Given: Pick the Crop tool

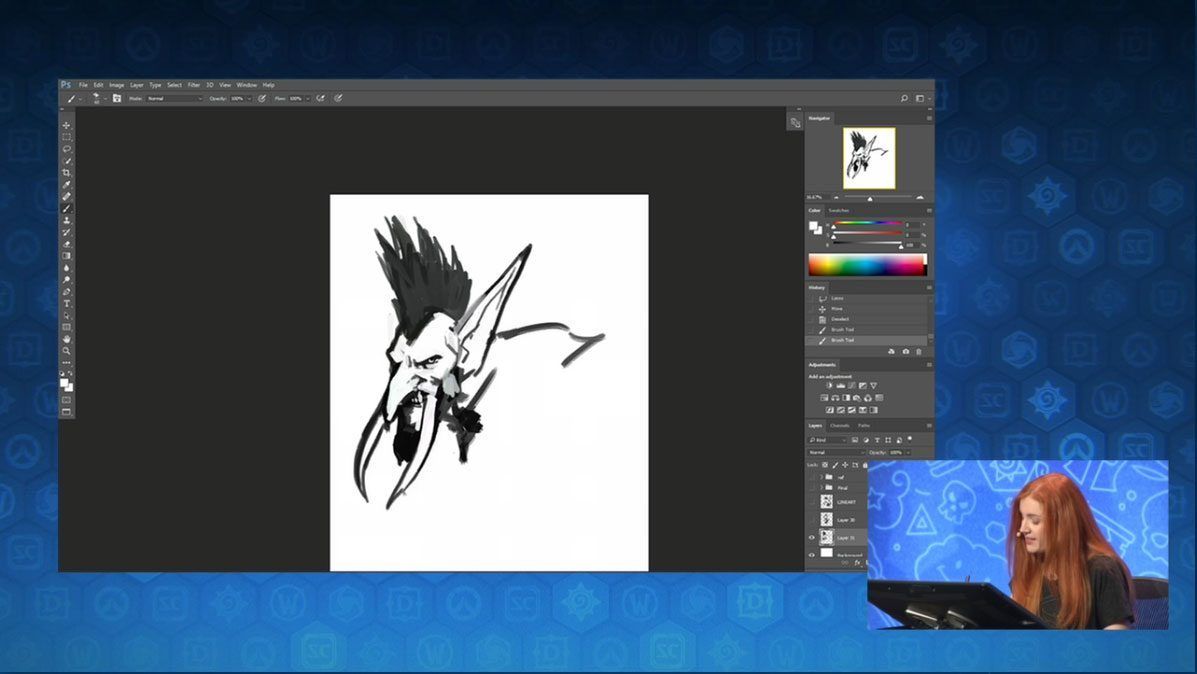Looking at the screenshot, I should [67, 173].
